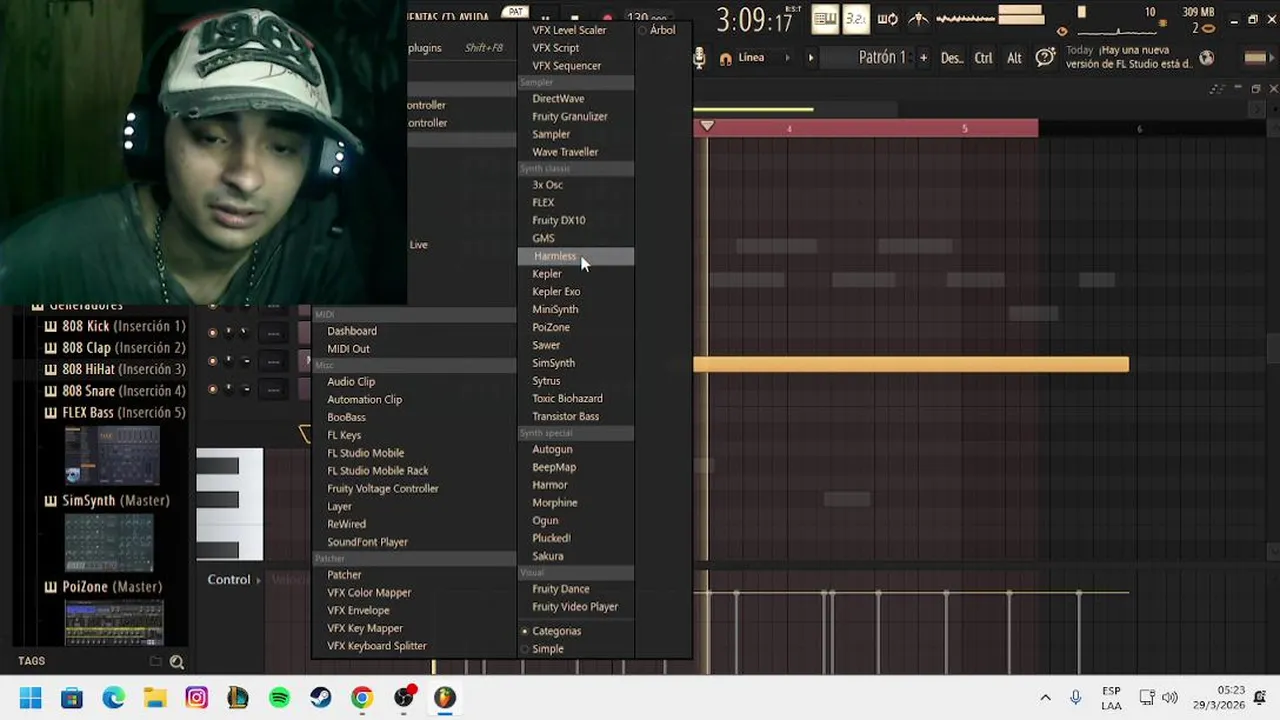Choose Fruity Granulizer from the plugin menu
The height and width of the screenshot is (720, 1280).
pyautogui.click(x=576, y=117)
